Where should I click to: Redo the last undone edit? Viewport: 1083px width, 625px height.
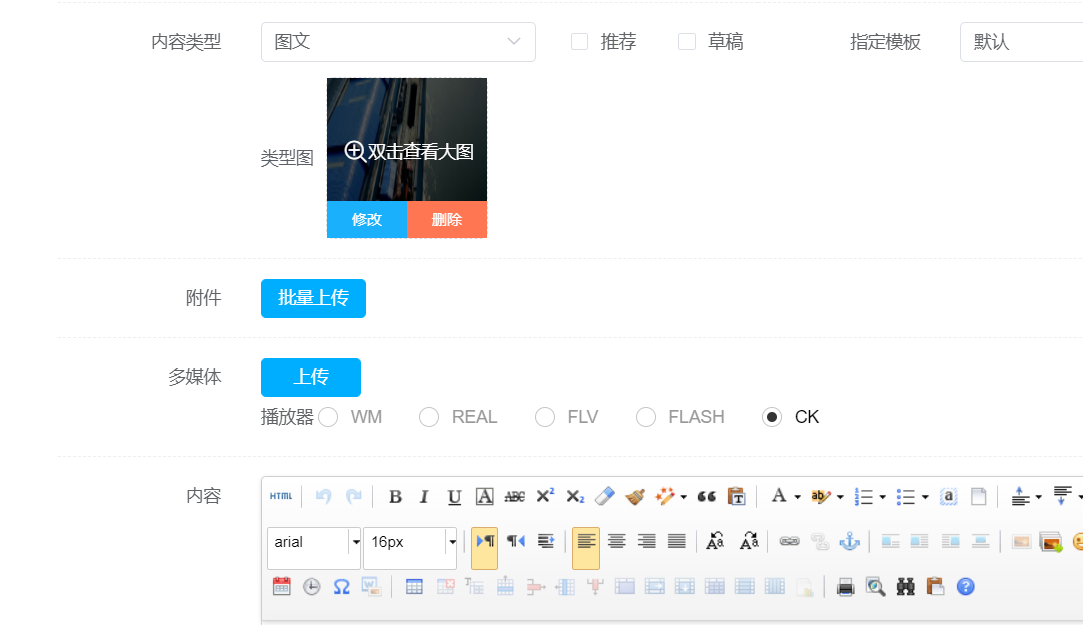pos(354,496)
